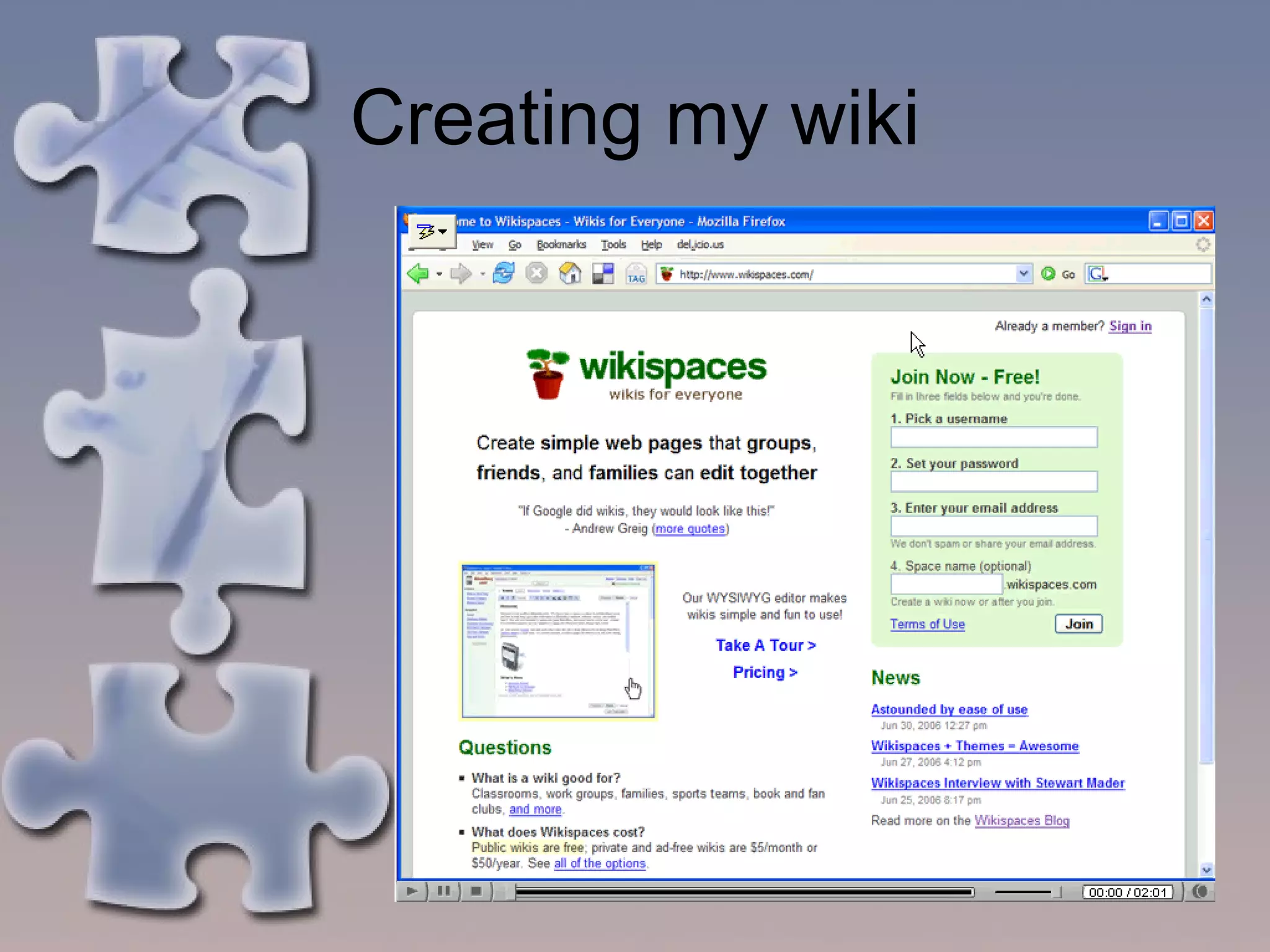
Task: Click the Set your password field
Action: pyautogui.click(x=993, y=482)
